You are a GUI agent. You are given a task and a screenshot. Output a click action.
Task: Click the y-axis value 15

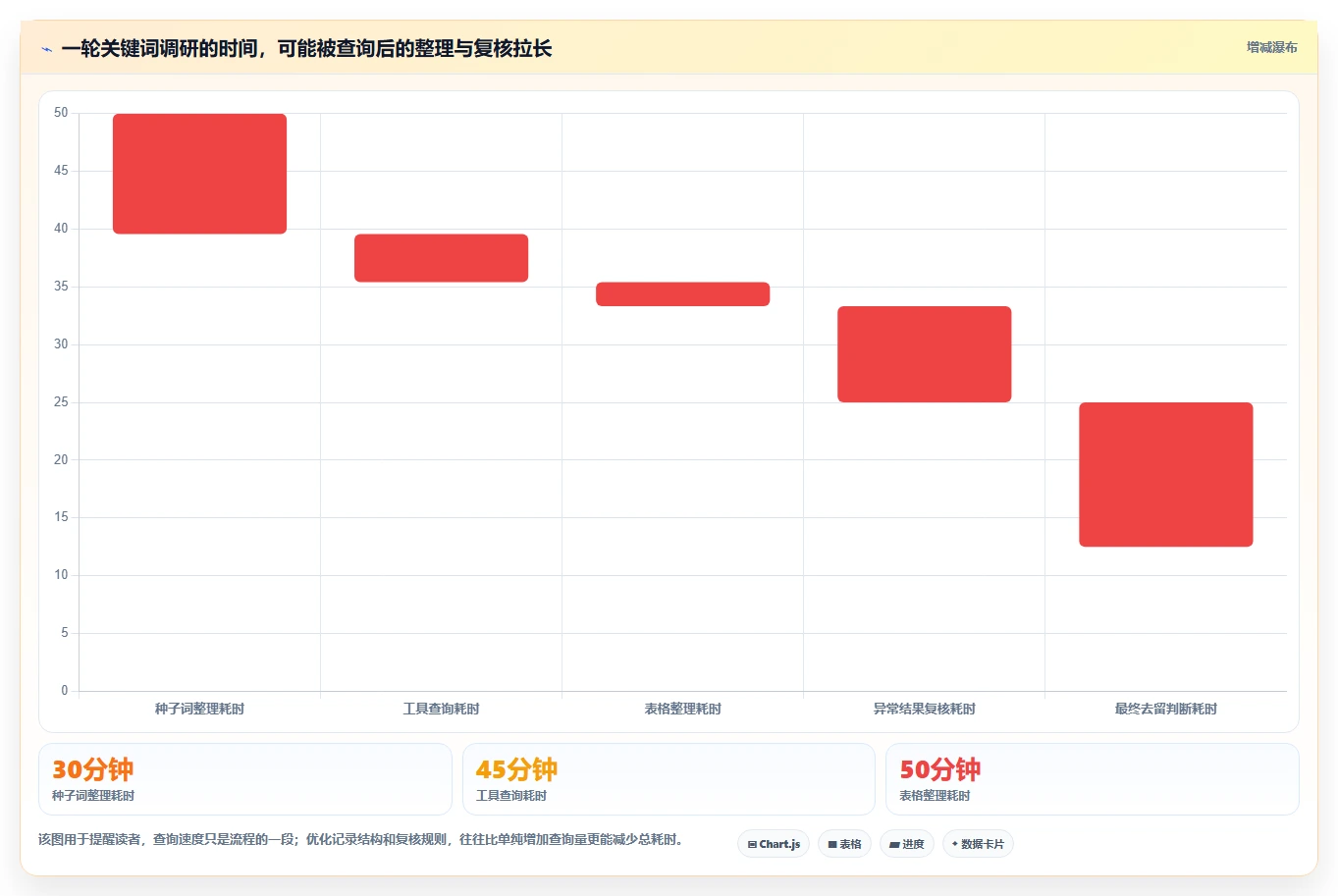pos(61,517)
